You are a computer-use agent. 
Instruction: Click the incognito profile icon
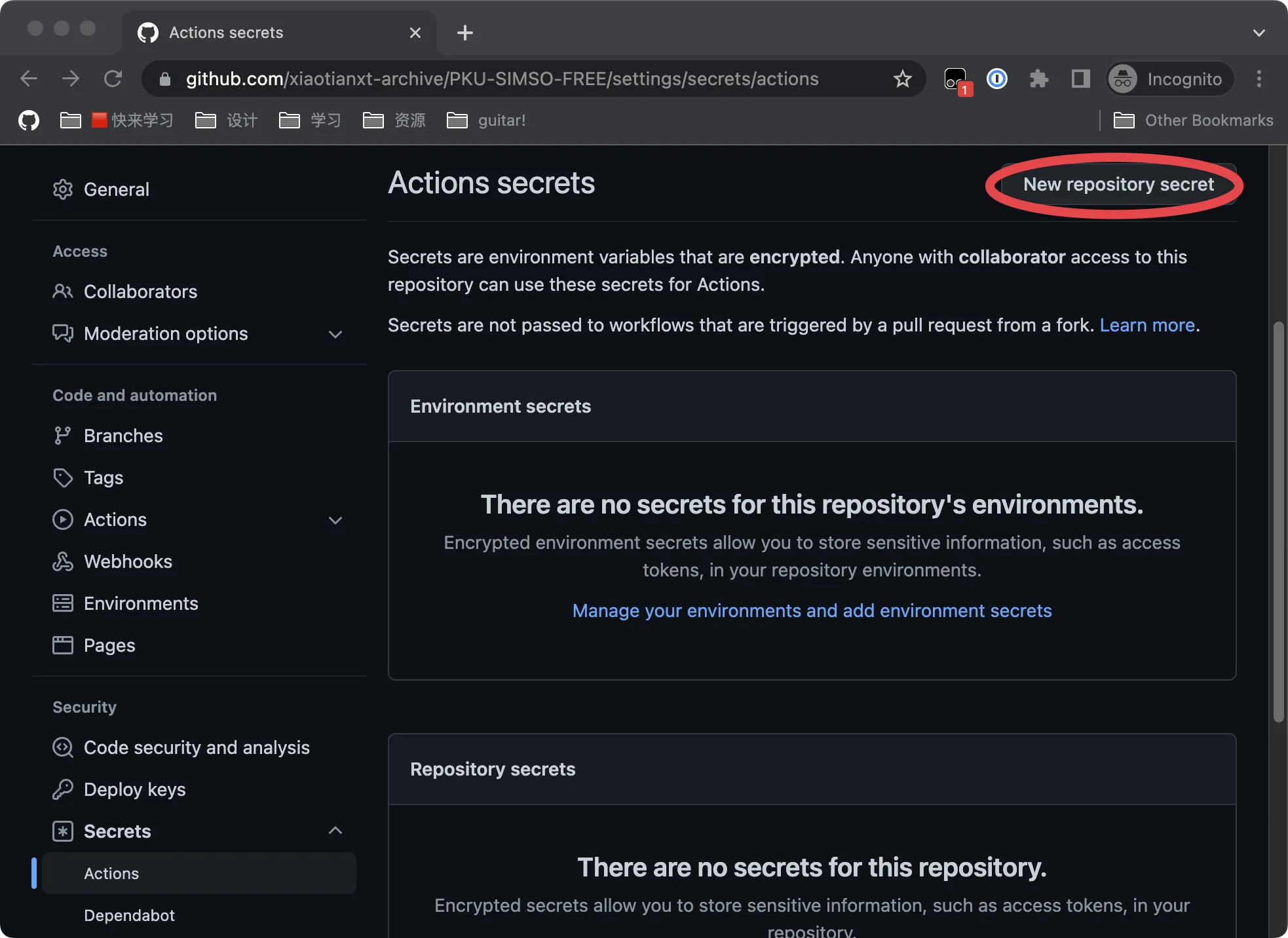[1122, 78]
